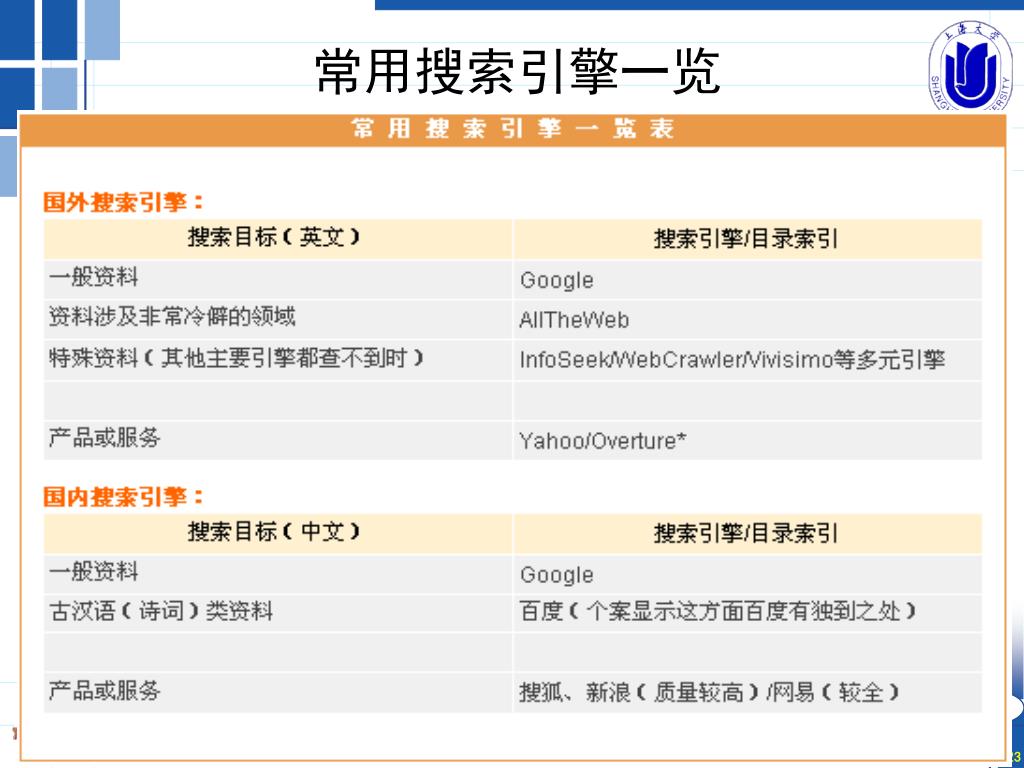The height and width of the screenshot is (768, 1024).
Task: Click the AllTheWeb cell
Action: 747,319
